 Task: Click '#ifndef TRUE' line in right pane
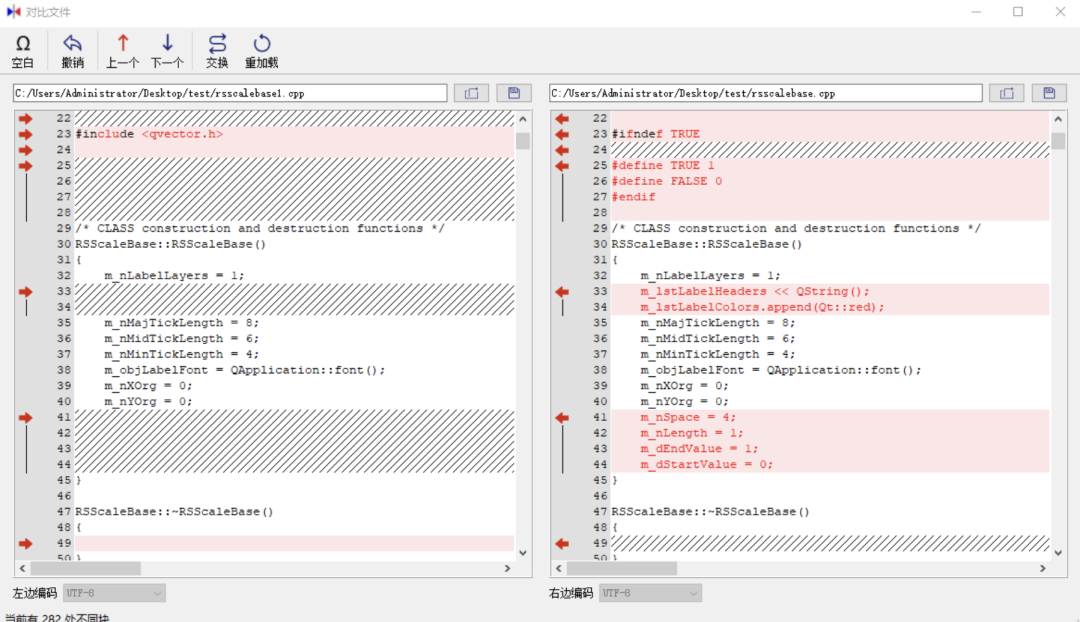coord(656,134)
